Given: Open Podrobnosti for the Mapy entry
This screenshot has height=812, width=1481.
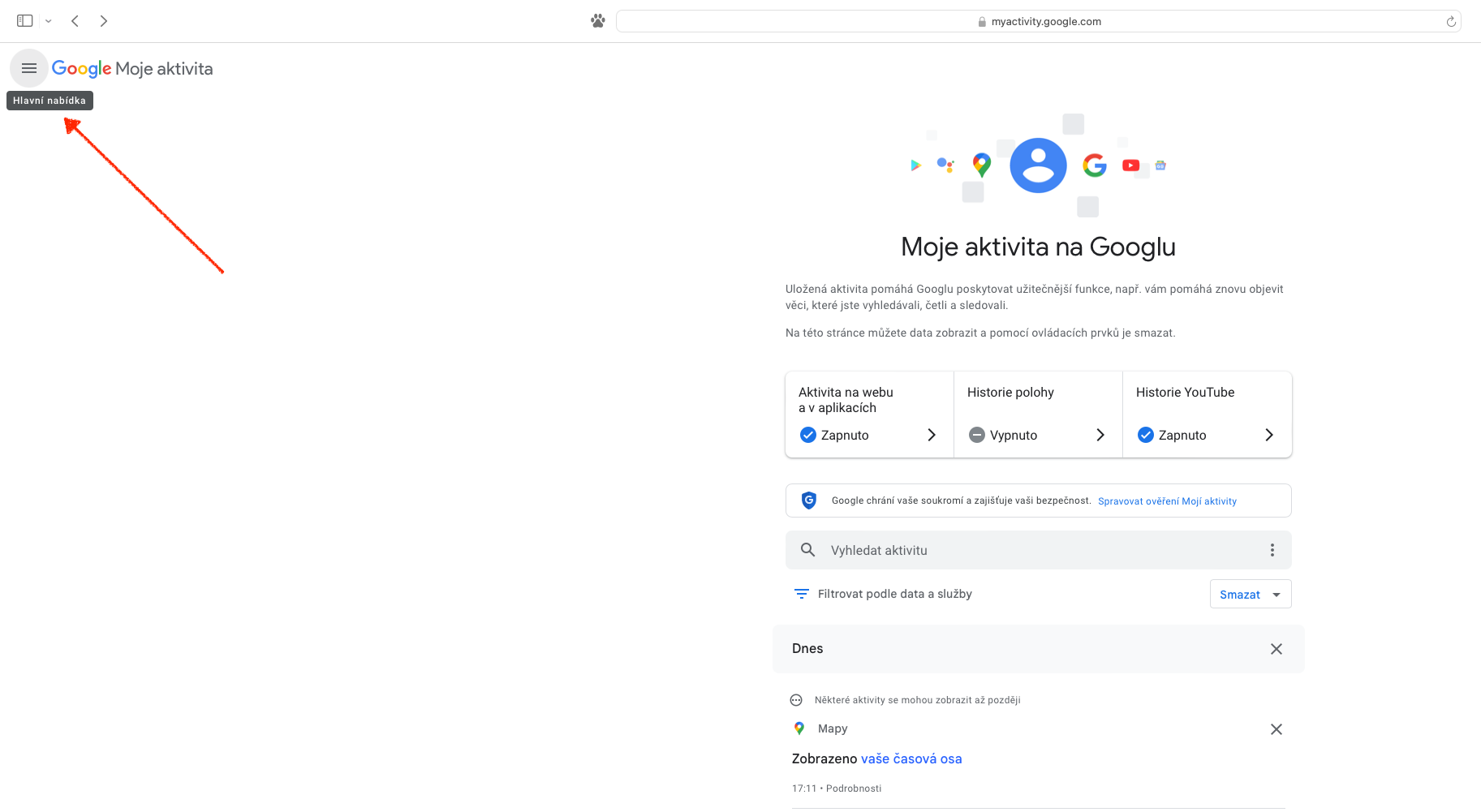Looking at the screenshot, I should click(x=854, y=788).
